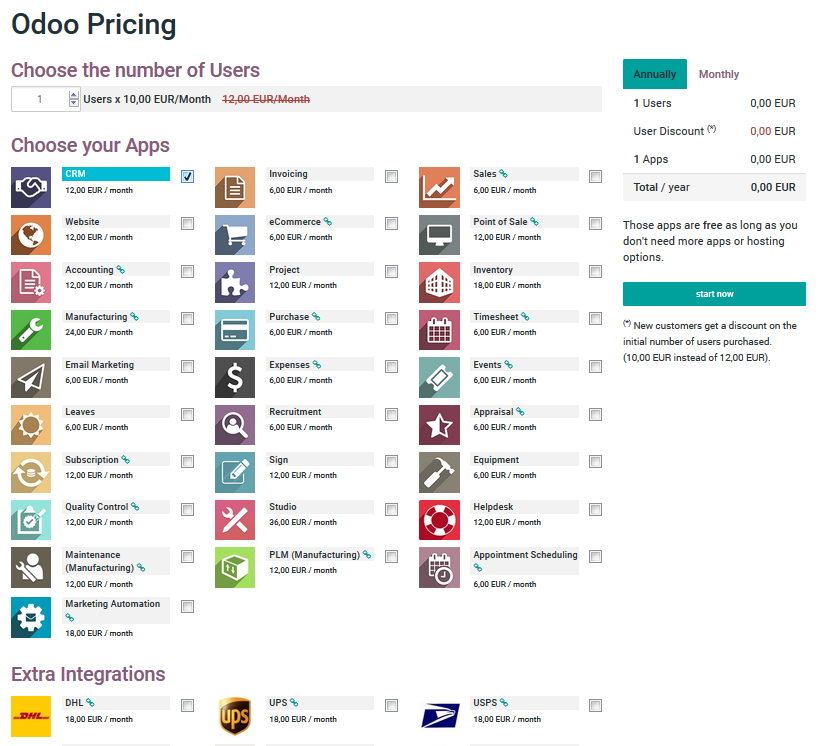Click the Project puzzle piece icon
Image resolution: width=818 pixels, height=746 pixels.
(x=235, y=282)
